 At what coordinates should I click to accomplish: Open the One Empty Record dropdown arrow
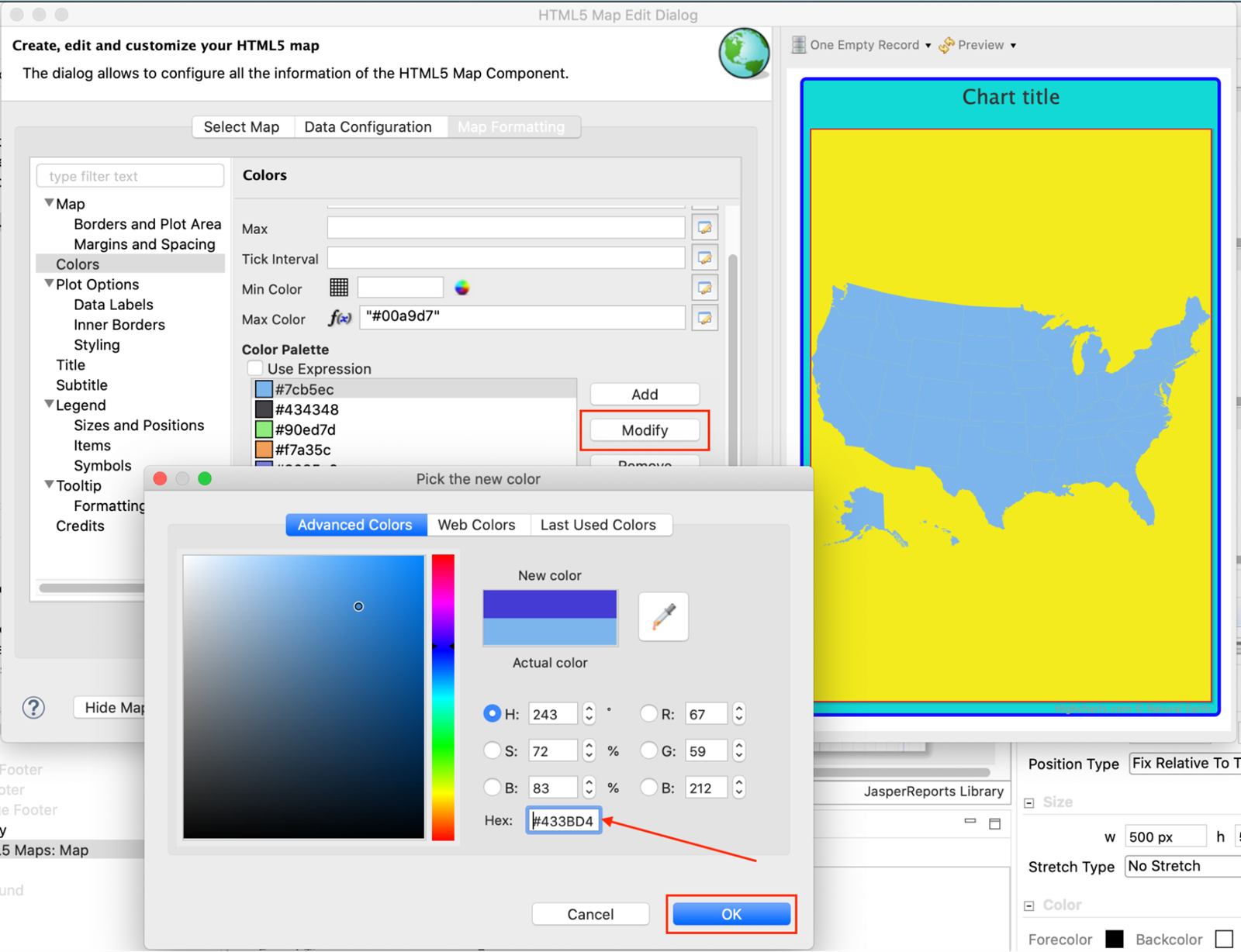[x=928, y=46]
